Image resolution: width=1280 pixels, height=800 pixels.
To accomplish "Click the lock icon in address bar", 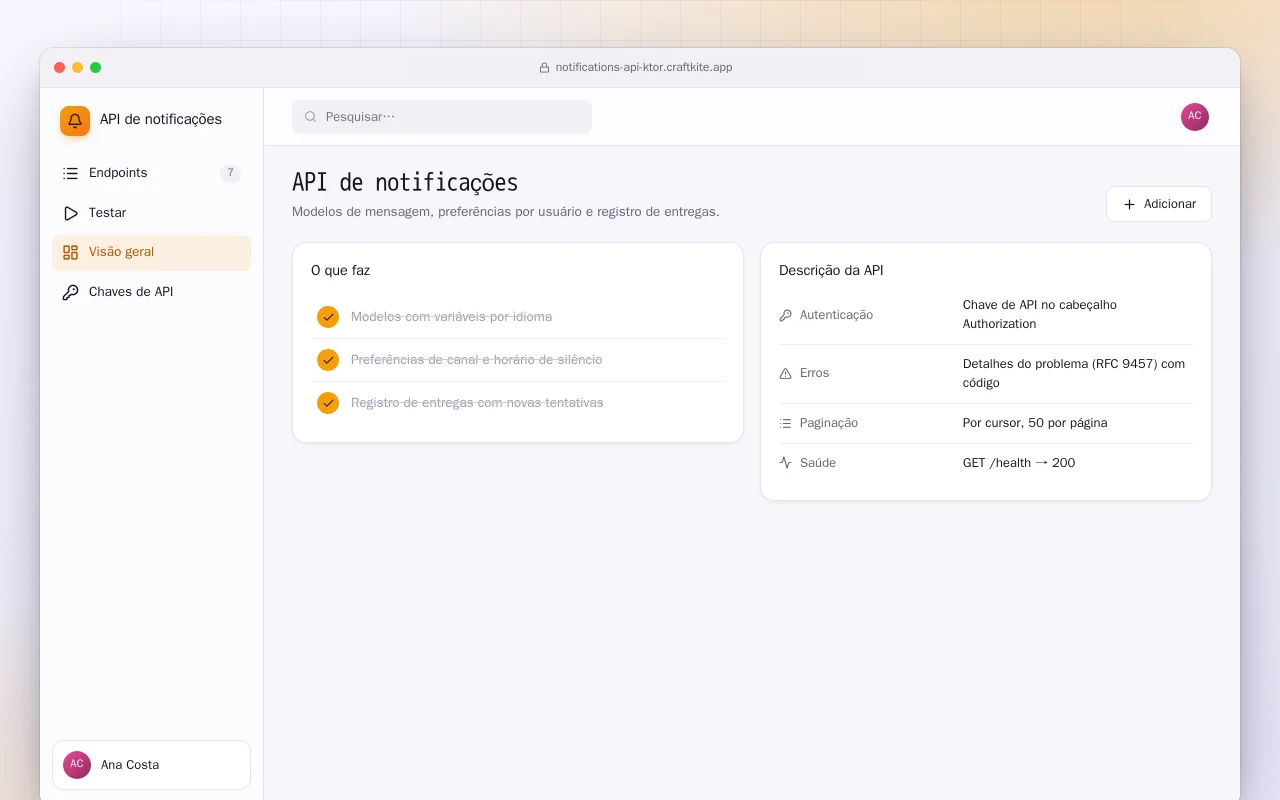I will 544,68.
